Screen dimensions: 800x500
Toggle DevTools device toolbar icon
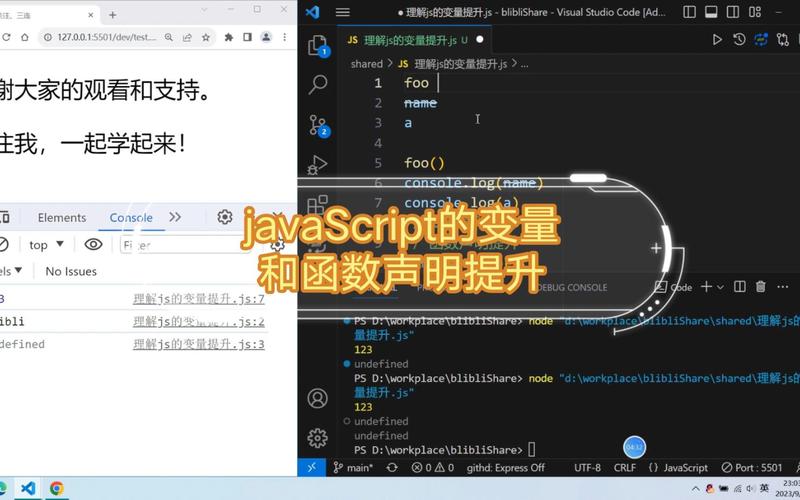pos(4,217)
